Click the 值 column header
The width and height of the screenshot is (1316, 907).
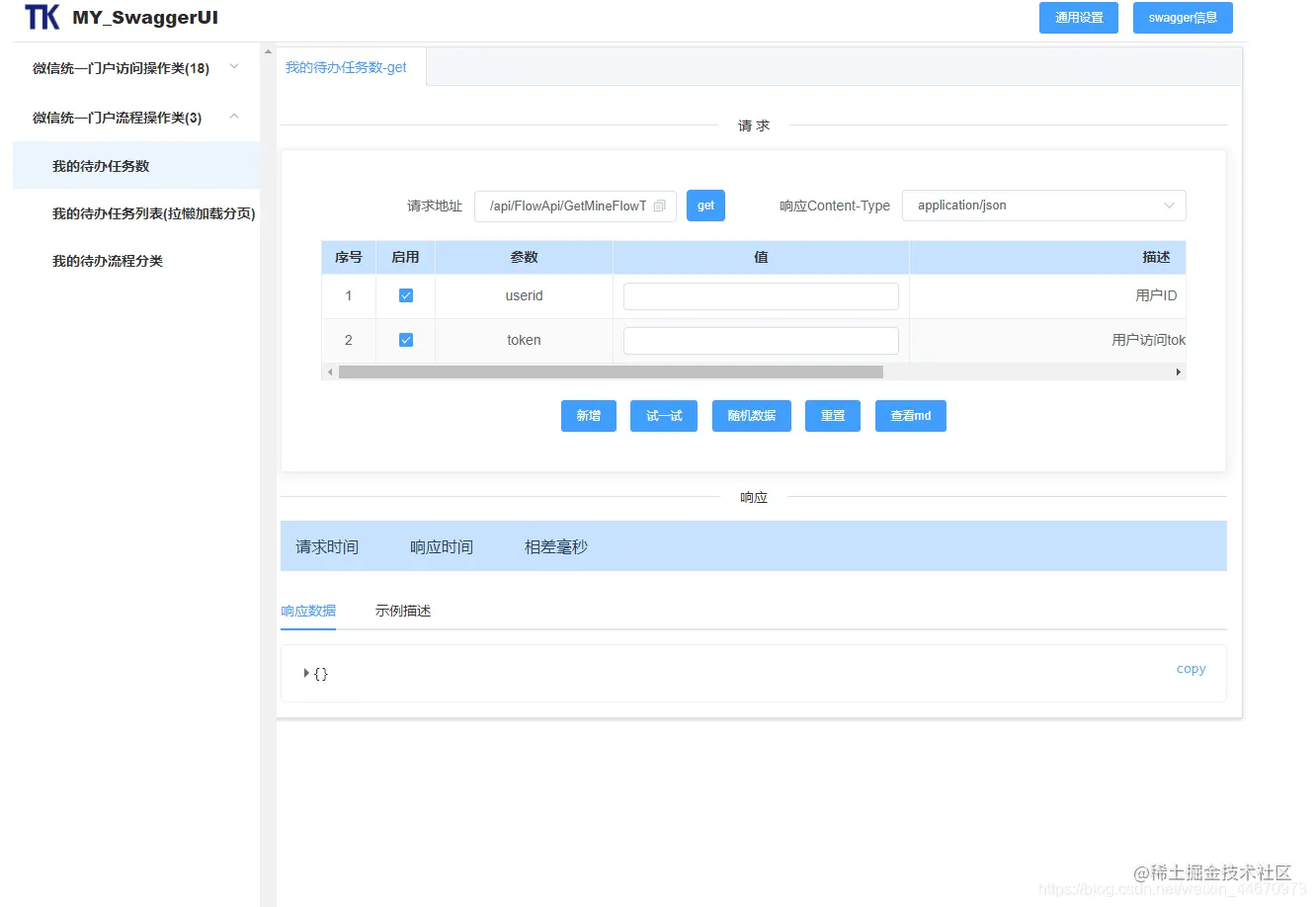point(761,257)
